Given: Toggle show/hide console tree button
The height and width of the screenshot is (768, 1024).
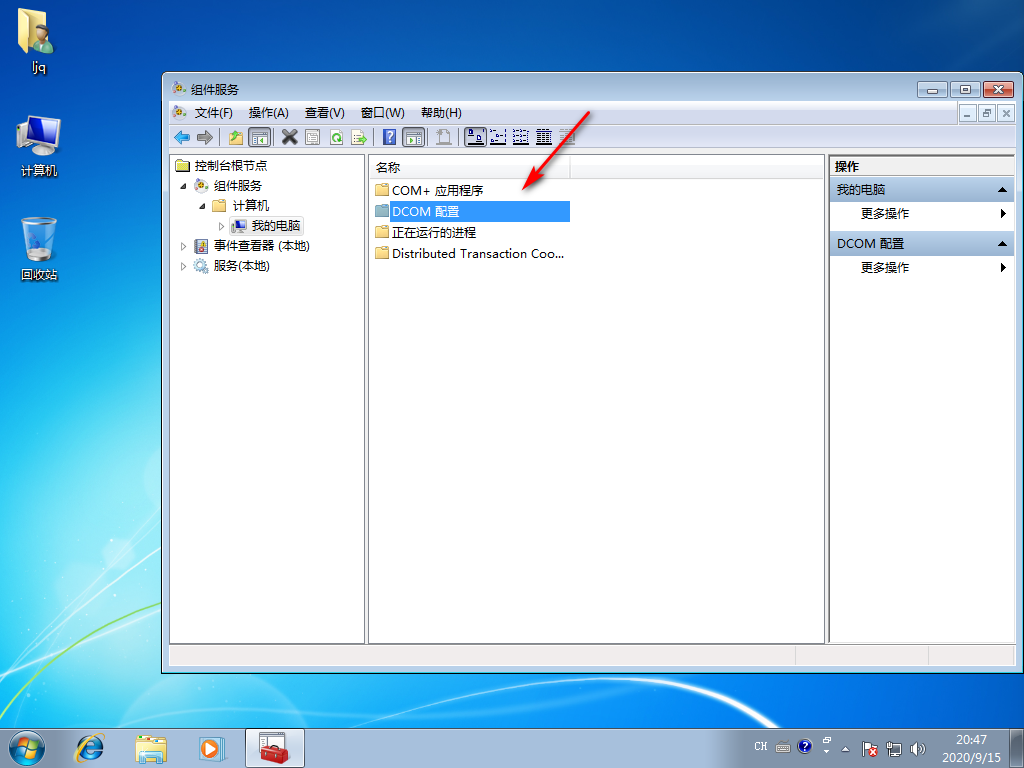Looking at the screenshot, I should tap(259, 137).
